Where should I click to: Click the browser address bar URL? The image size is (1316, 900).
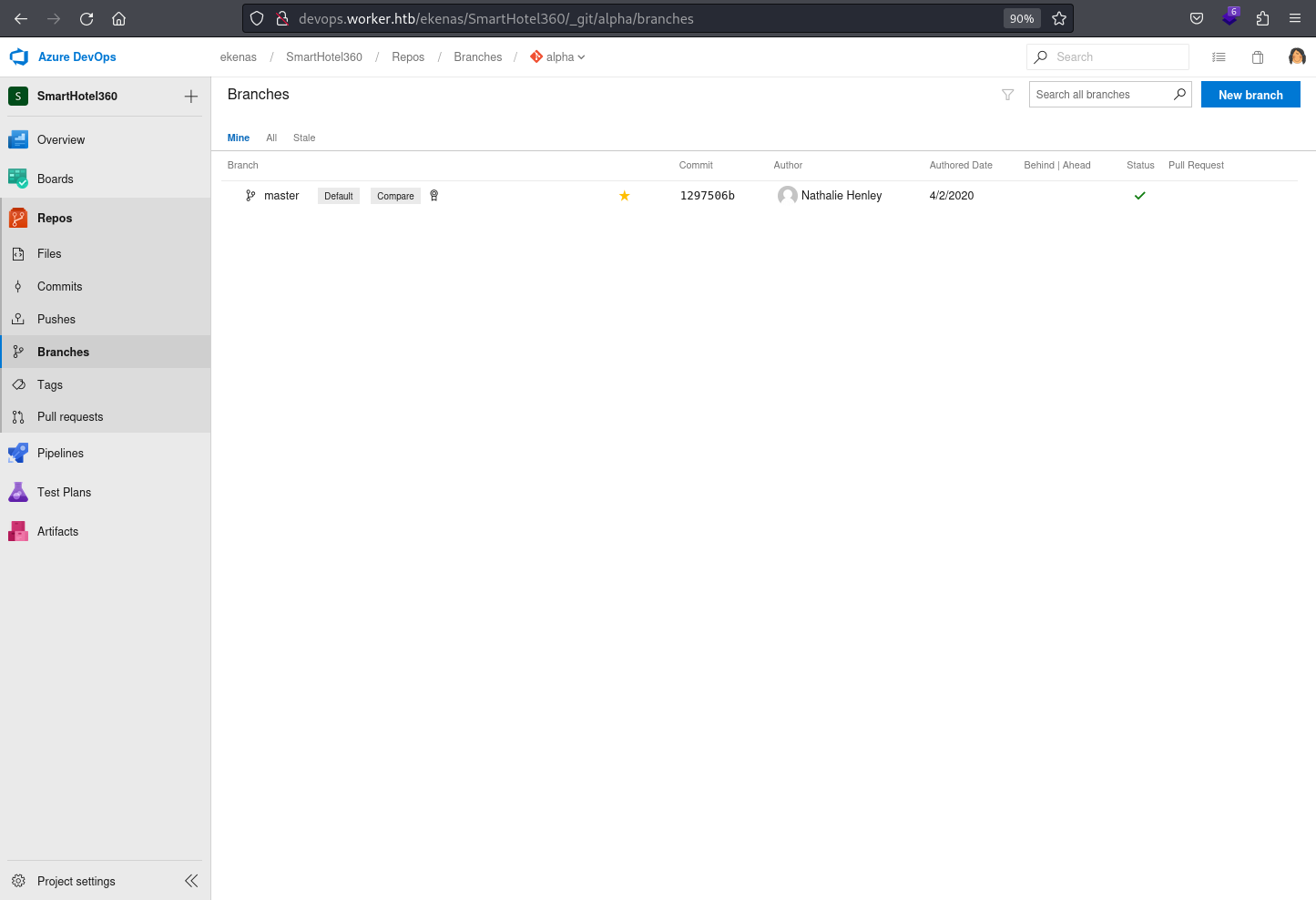(x=496, y=18)
